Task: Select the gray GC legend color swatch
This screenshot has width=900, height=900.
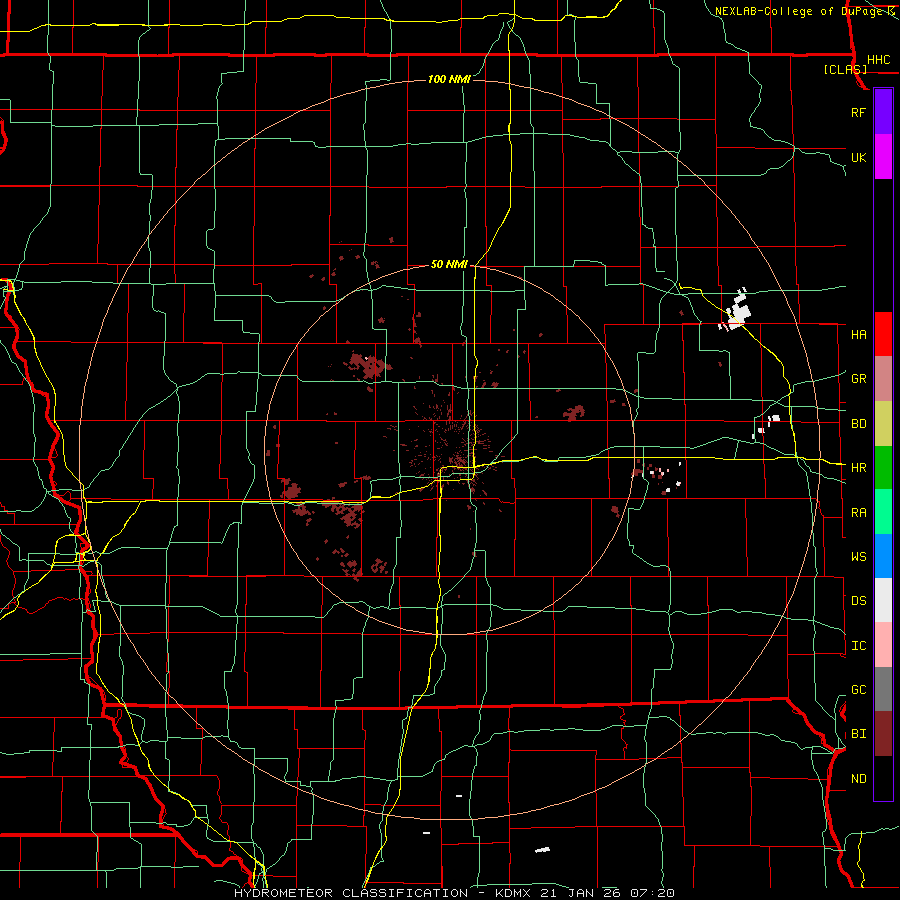Action: tap(883, 689)
